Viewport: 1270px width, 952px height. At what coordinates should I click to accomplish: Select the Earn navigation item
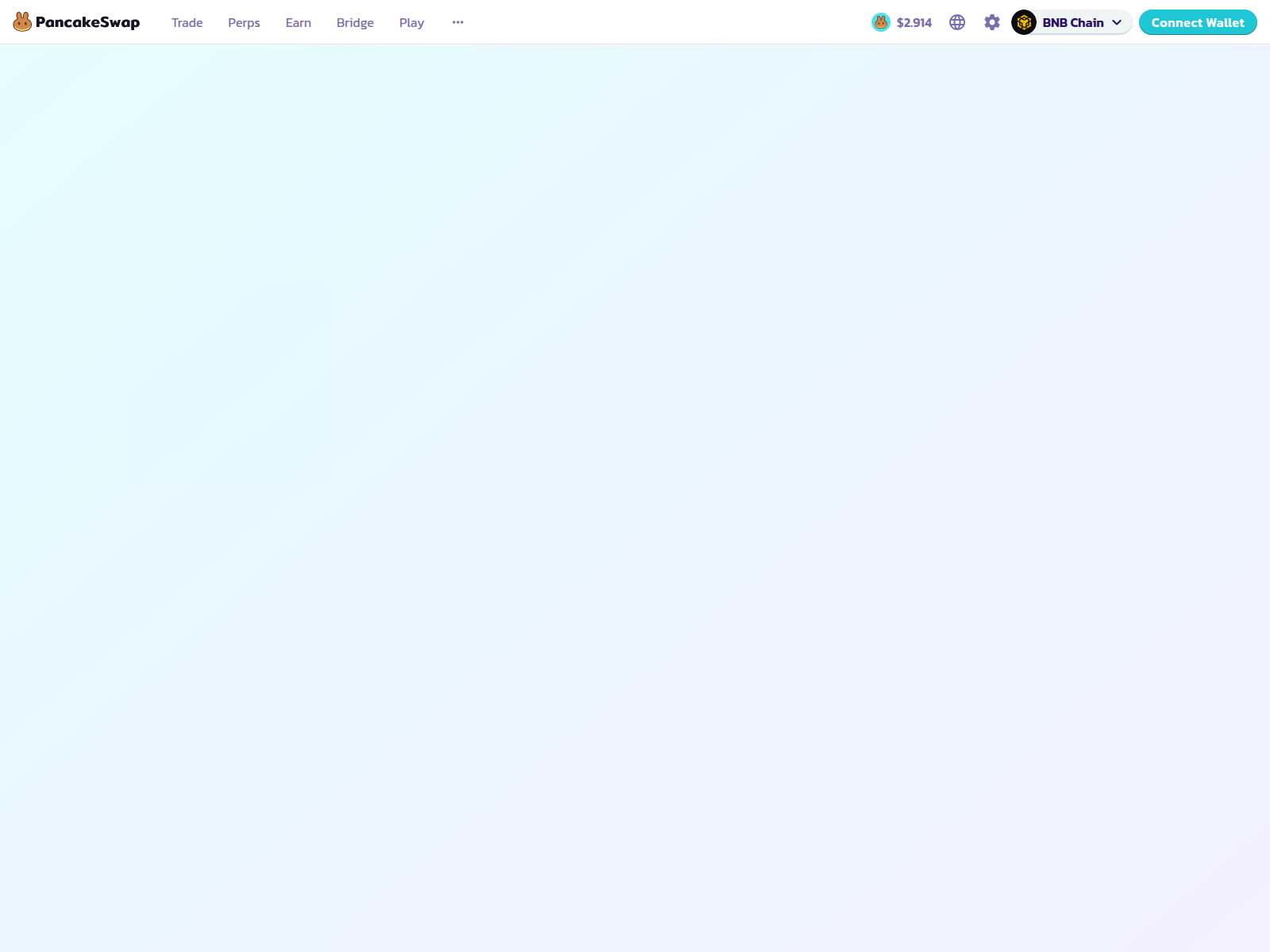coord(298,23)
